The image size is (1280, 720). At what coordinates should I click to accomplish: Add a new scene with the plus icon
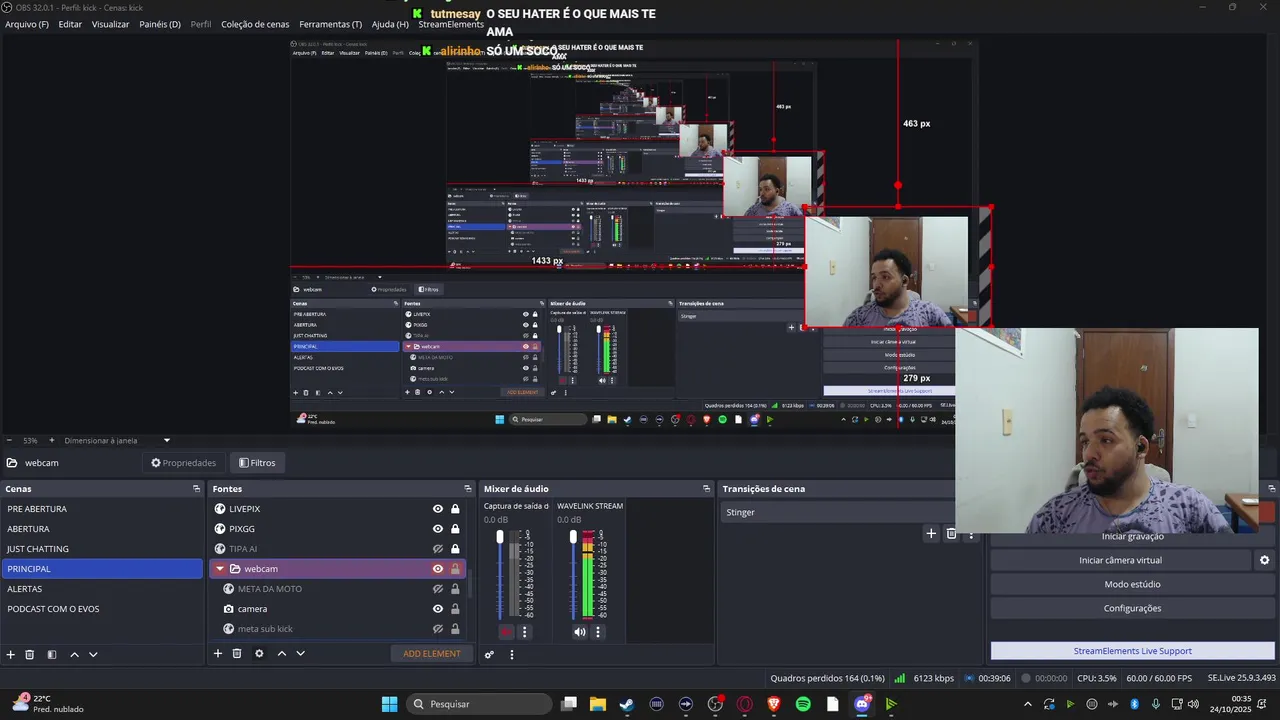pyautogui.click(x=11, y=654)
